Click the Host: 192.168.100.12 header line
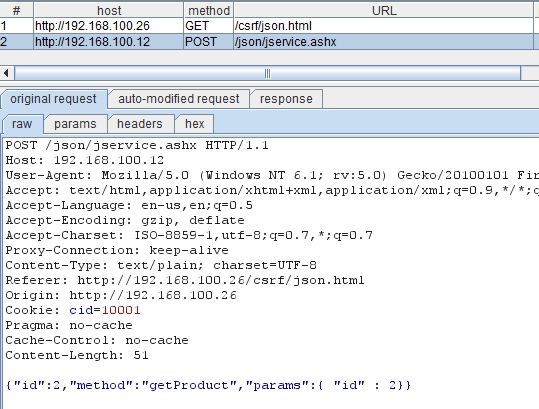The width and height of the screenshot is (539, 409). tap(85, 161)
